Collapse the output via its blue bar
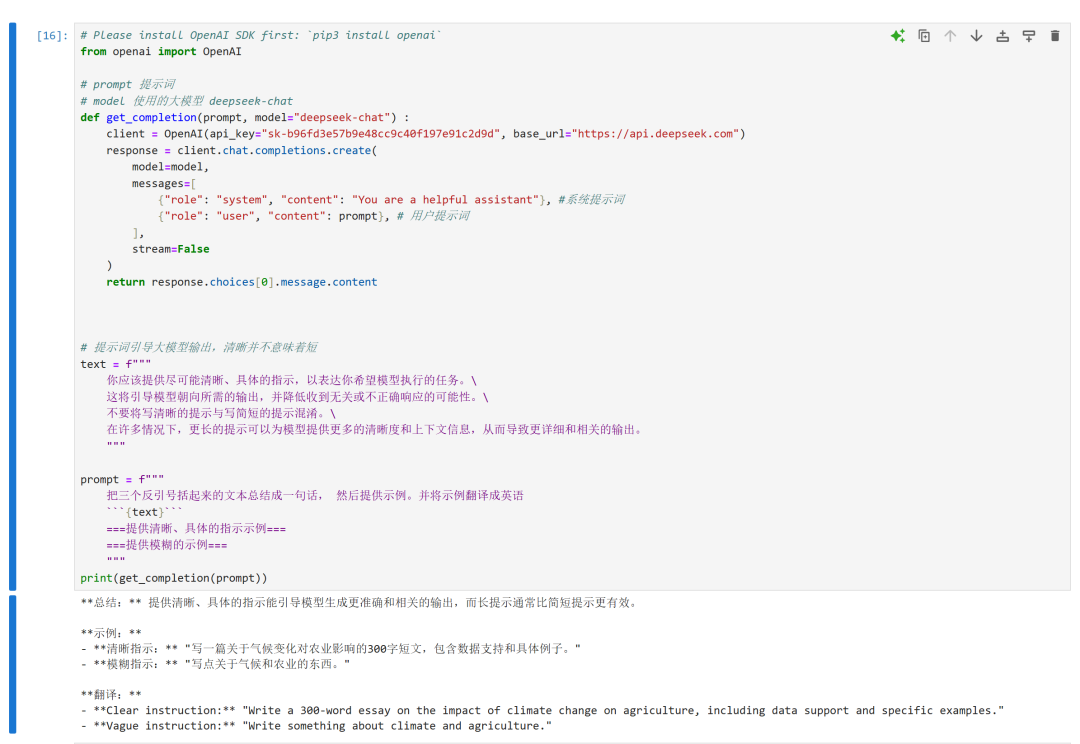Screen dimensions: 1080x744 tap(12, 664)
